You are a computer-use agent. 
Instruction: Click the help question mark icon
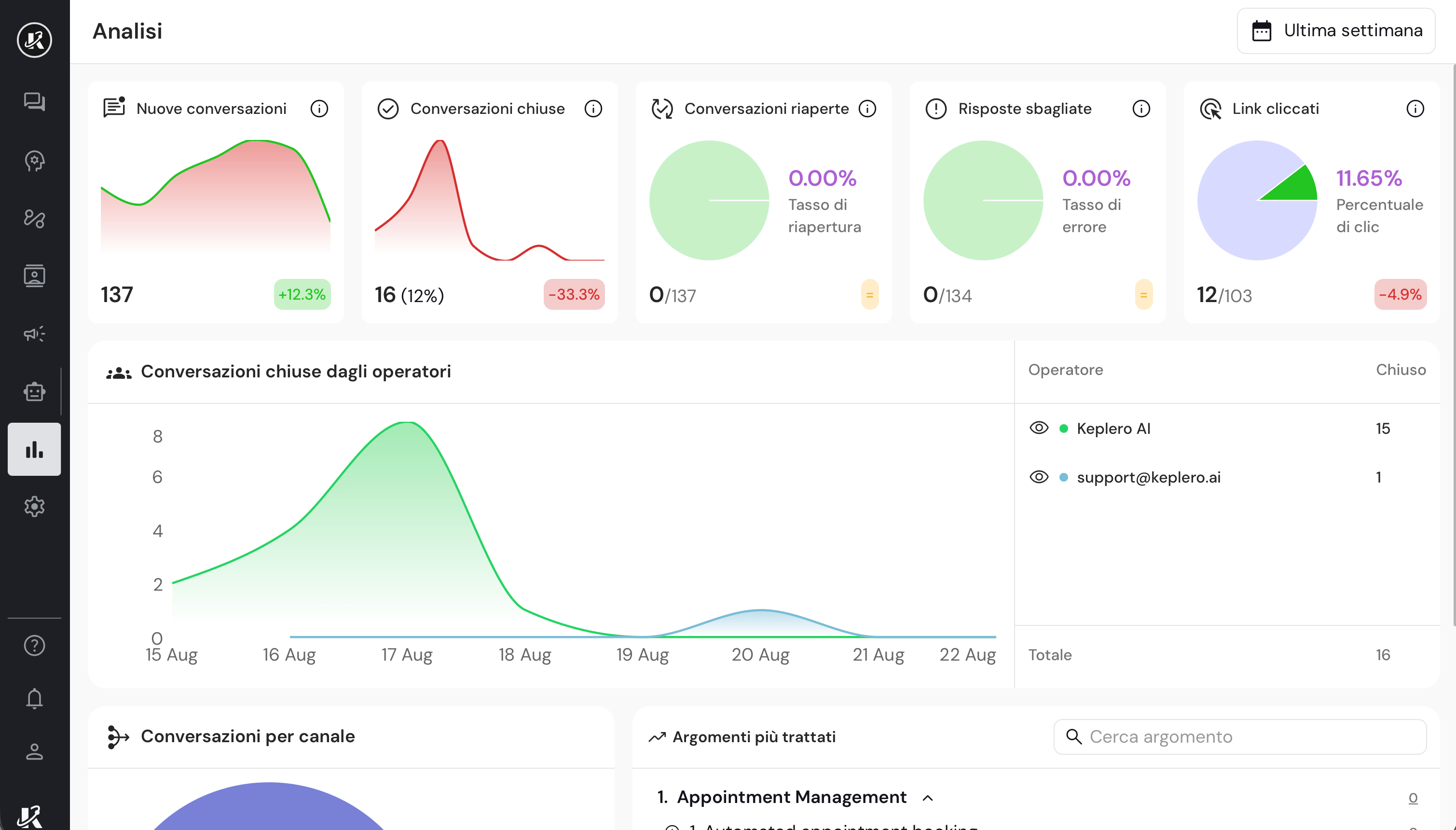(x=34, y=645)
